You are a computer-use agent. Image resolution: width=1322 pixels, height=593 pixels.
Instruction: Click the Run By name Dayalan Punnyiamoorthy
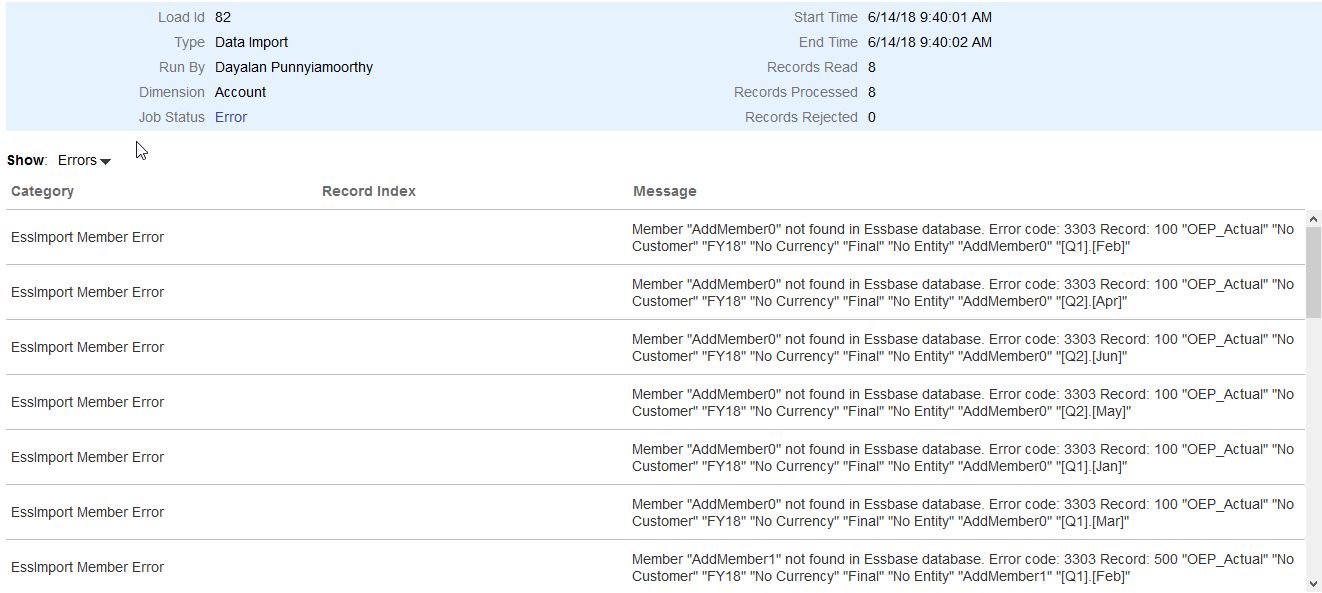tap(295, 67)
